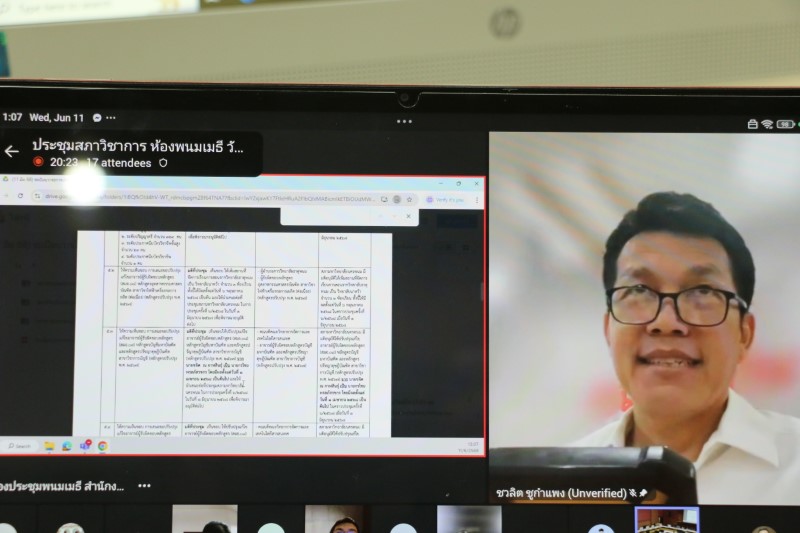
Task: Select the highlighted participant thumbnail in bottom strip
Action: tap(666, 520)
